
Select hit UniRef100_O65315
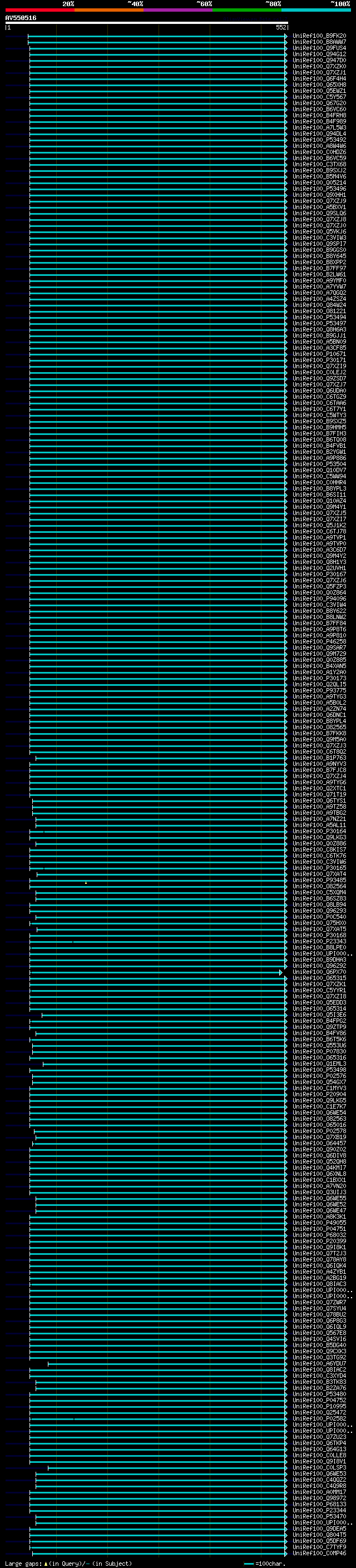click(x=319, y=978)
